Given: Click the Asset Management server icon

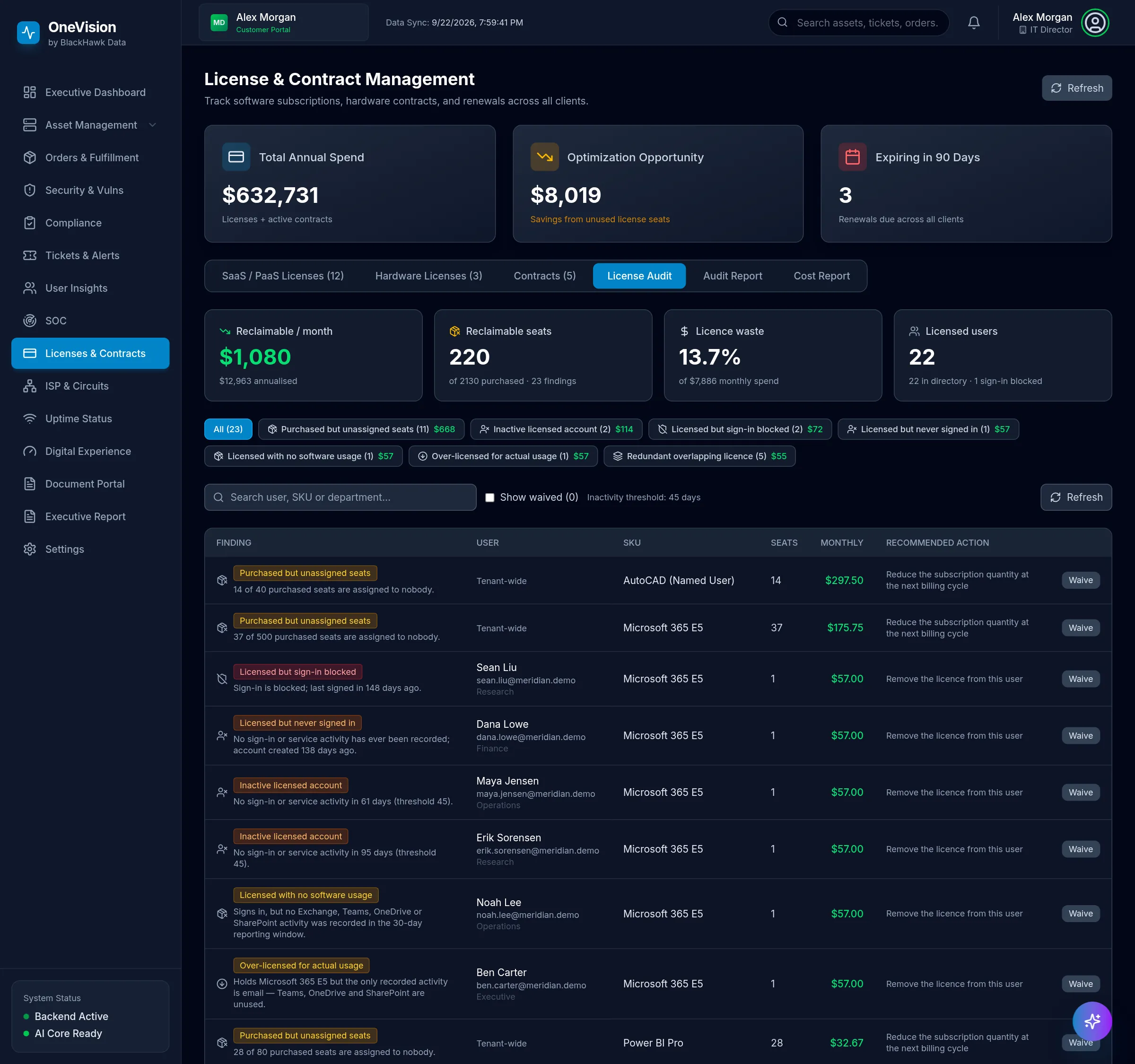Looking at the screenshot, I should (30, 125).
